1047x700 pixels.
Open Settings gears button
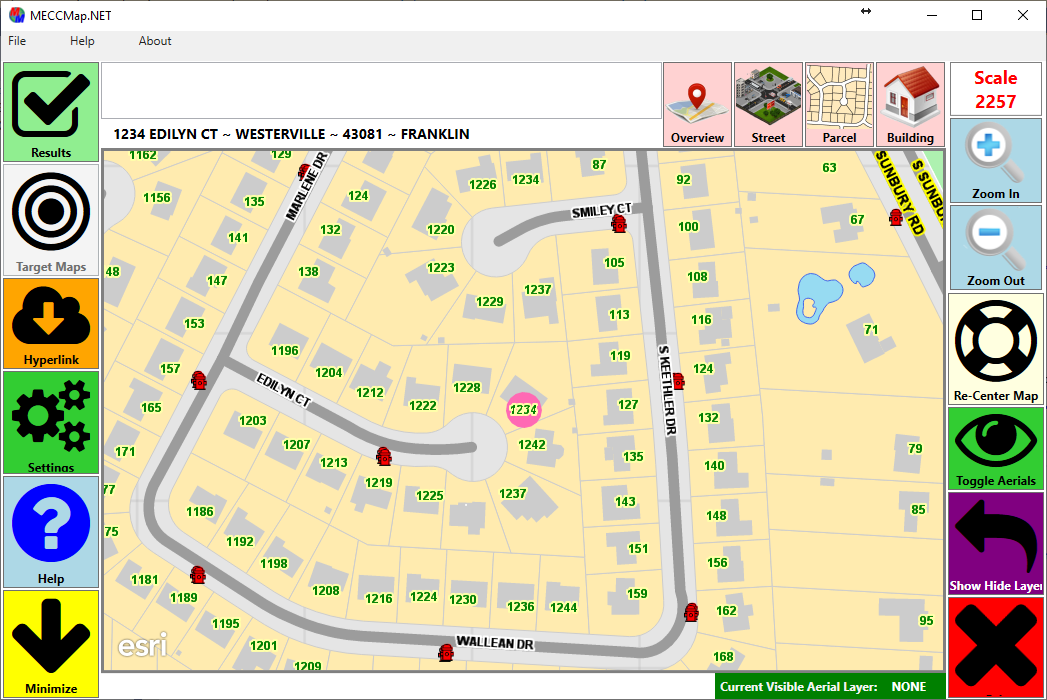(x=51, y=422)
